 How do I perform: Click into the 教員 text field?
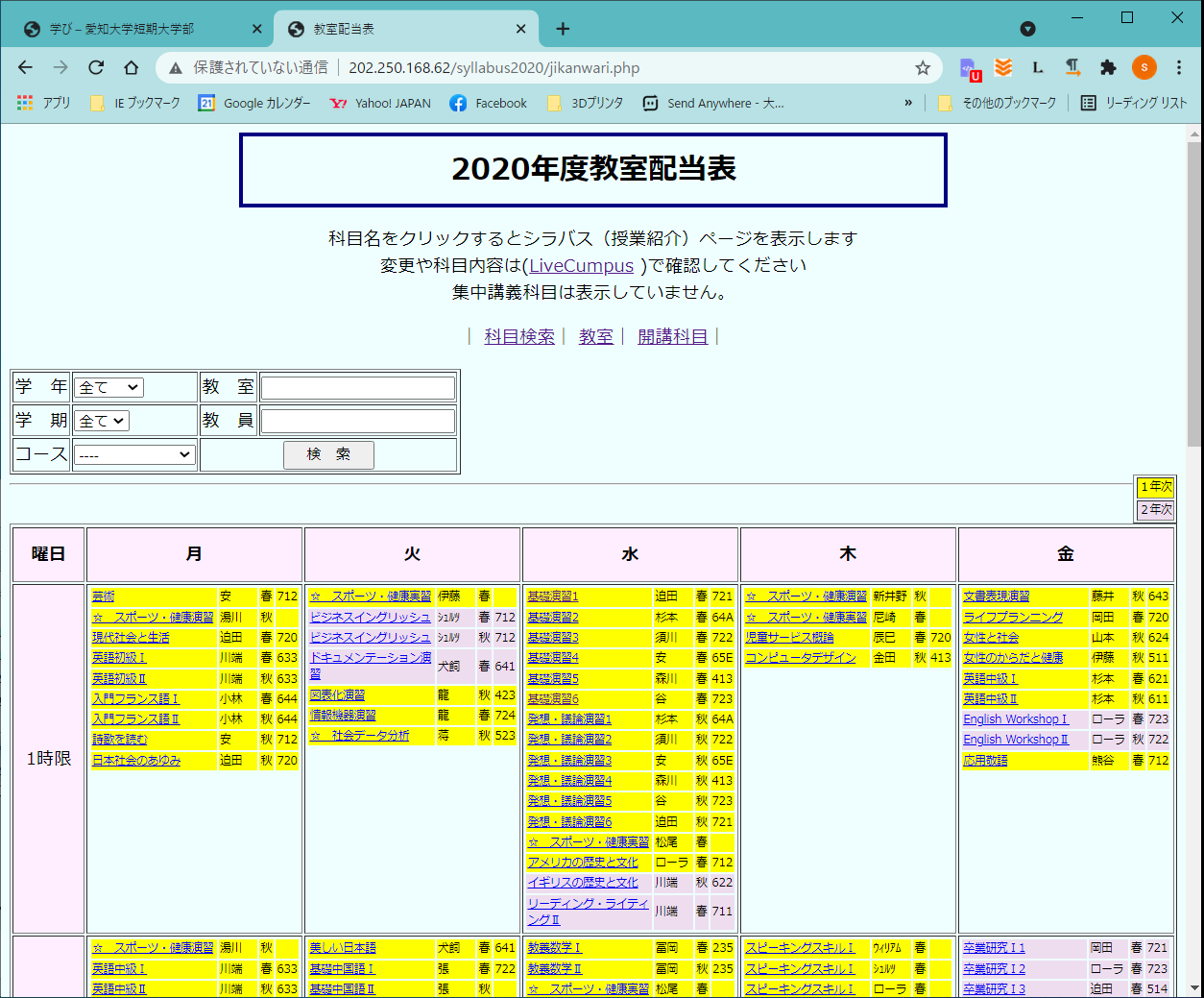(358, 421)
